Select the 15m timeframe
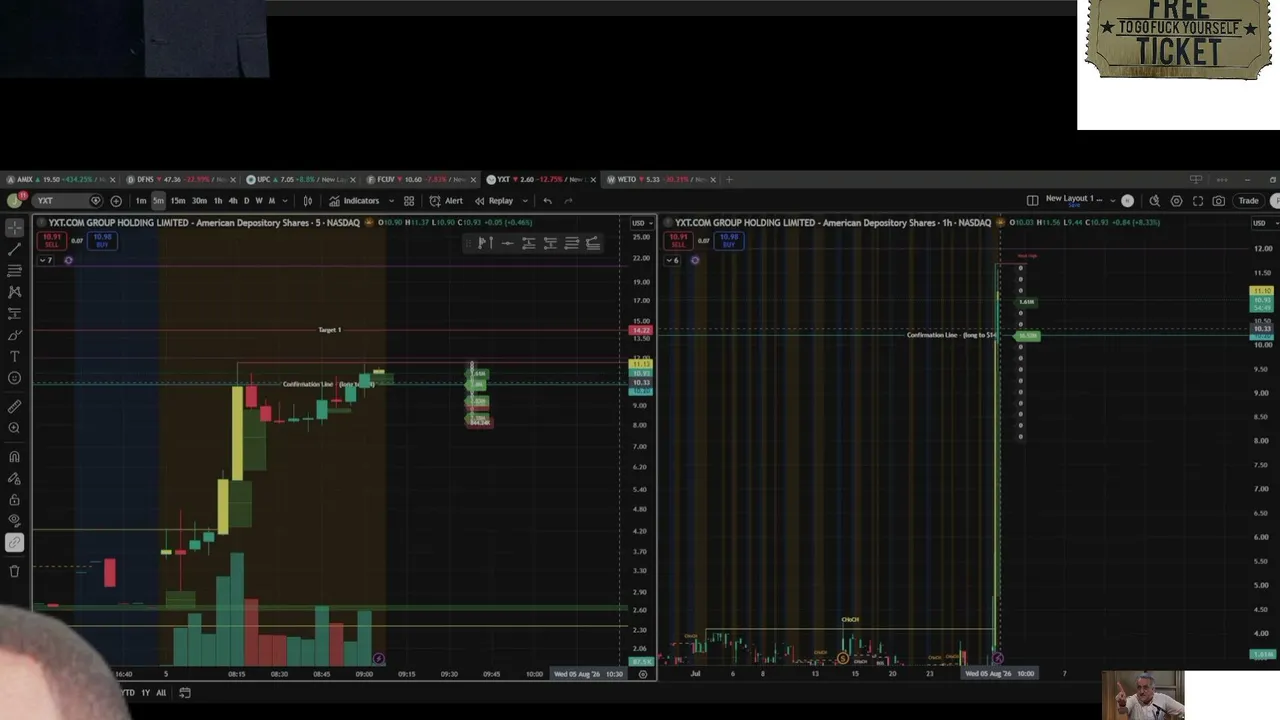Image resolution: width=1280 pixels, height=720 pixels. [177, 201]
